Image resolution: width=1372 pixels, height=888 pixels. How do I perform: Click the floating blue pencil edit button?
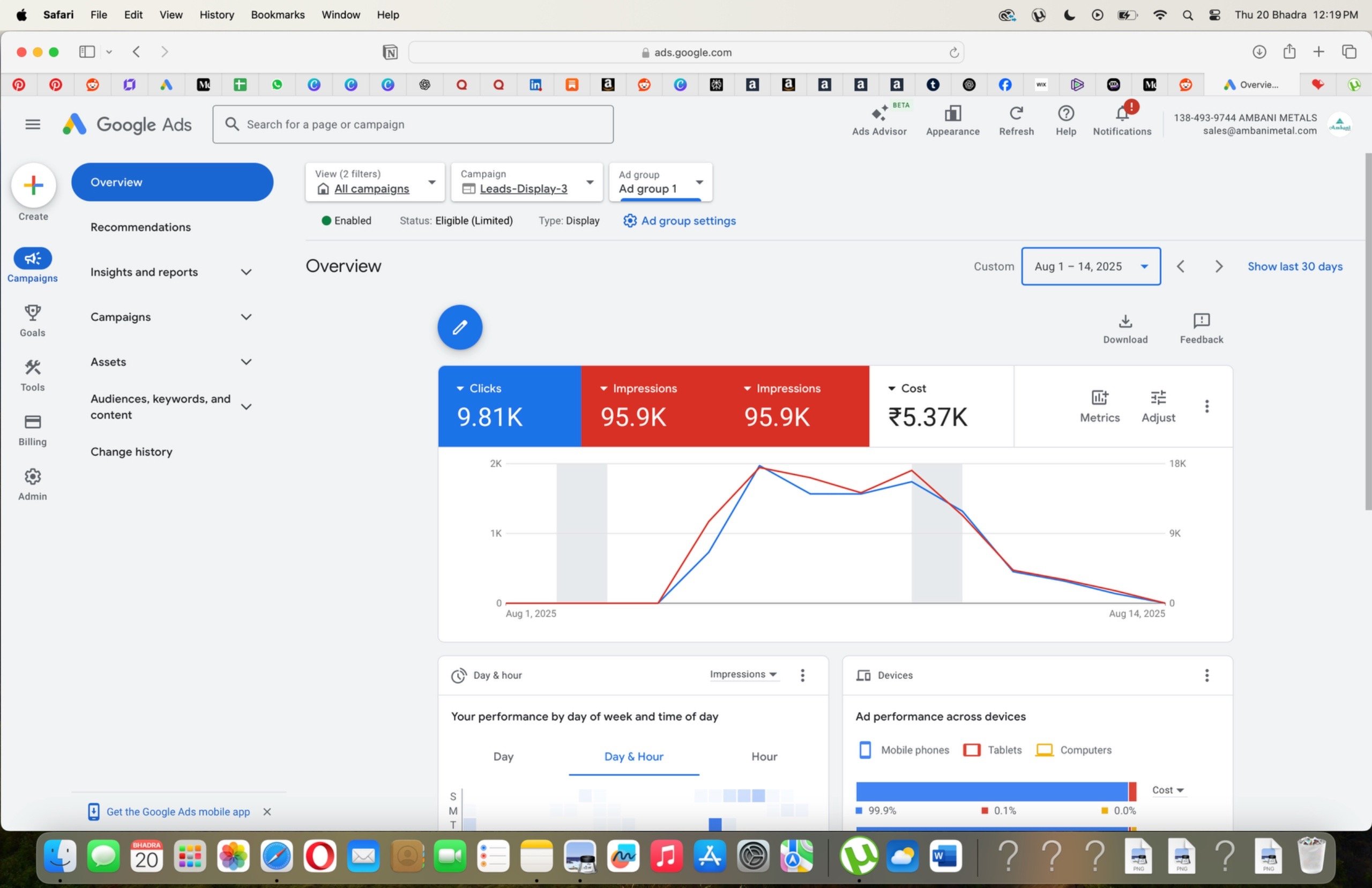pyautogui.click(x=459, y=327)
